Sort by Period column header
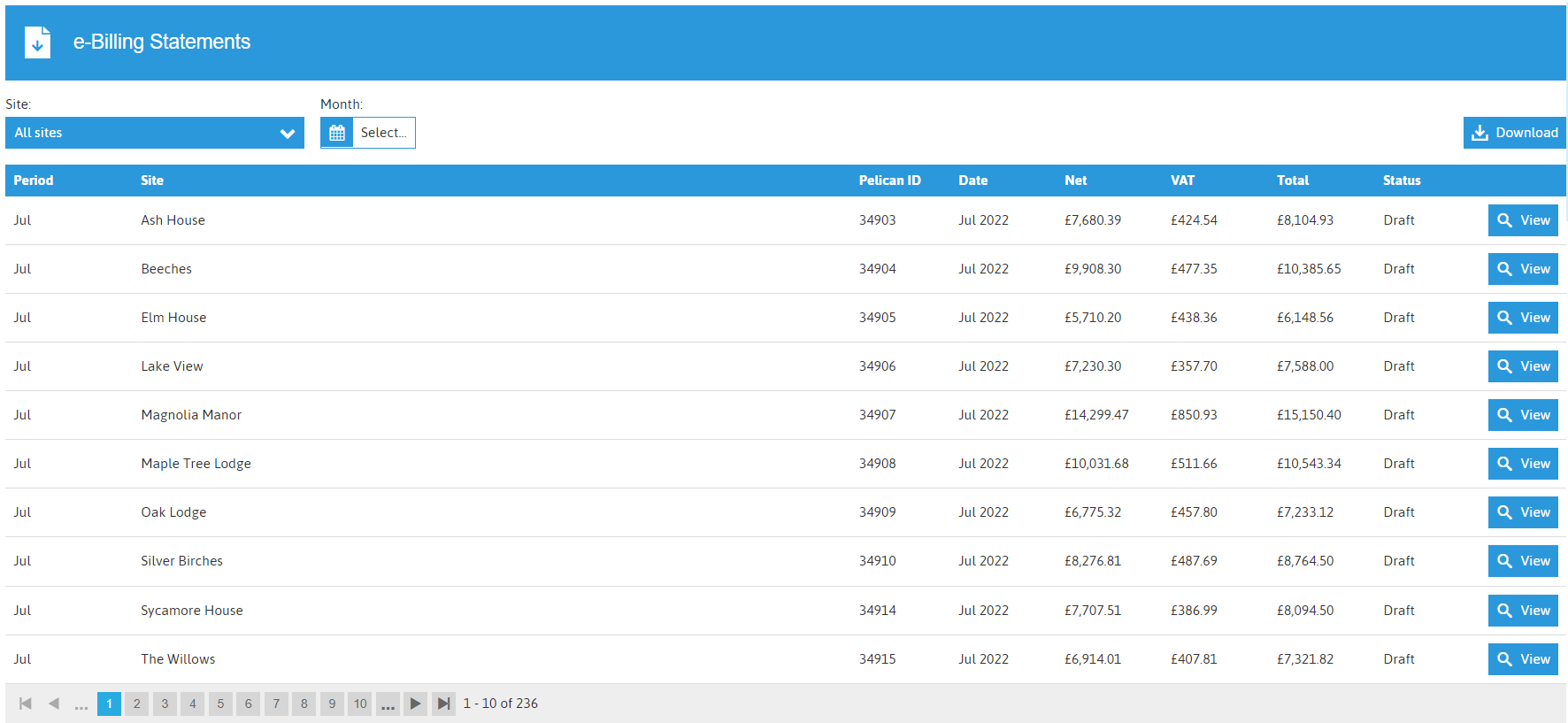Screen dimensions: 1568x723 click(x=34, y=181)
